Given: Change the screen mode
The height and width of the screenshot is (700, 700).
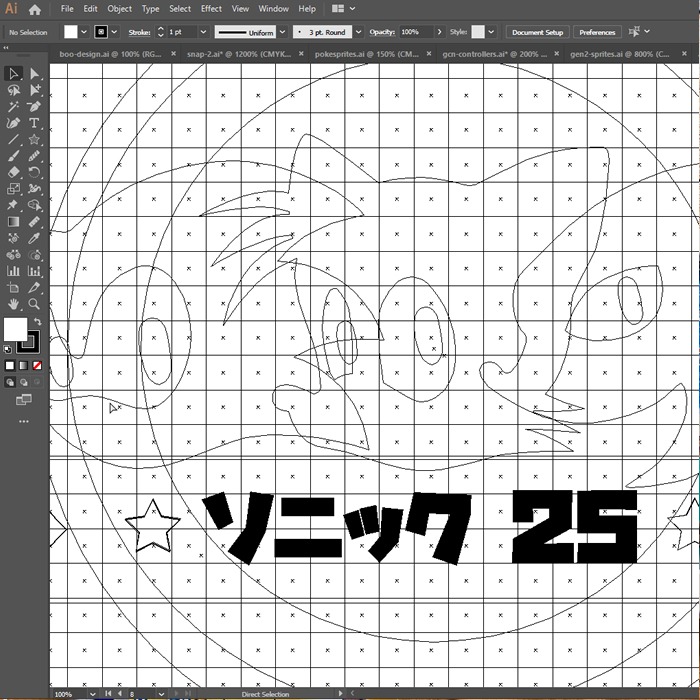Looking at the screenshot, I should 24,400.
